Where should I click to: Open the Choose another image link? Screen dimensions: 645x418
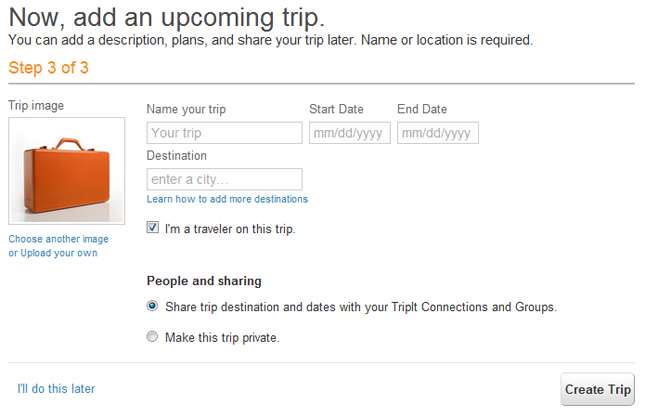click(58, 239)
